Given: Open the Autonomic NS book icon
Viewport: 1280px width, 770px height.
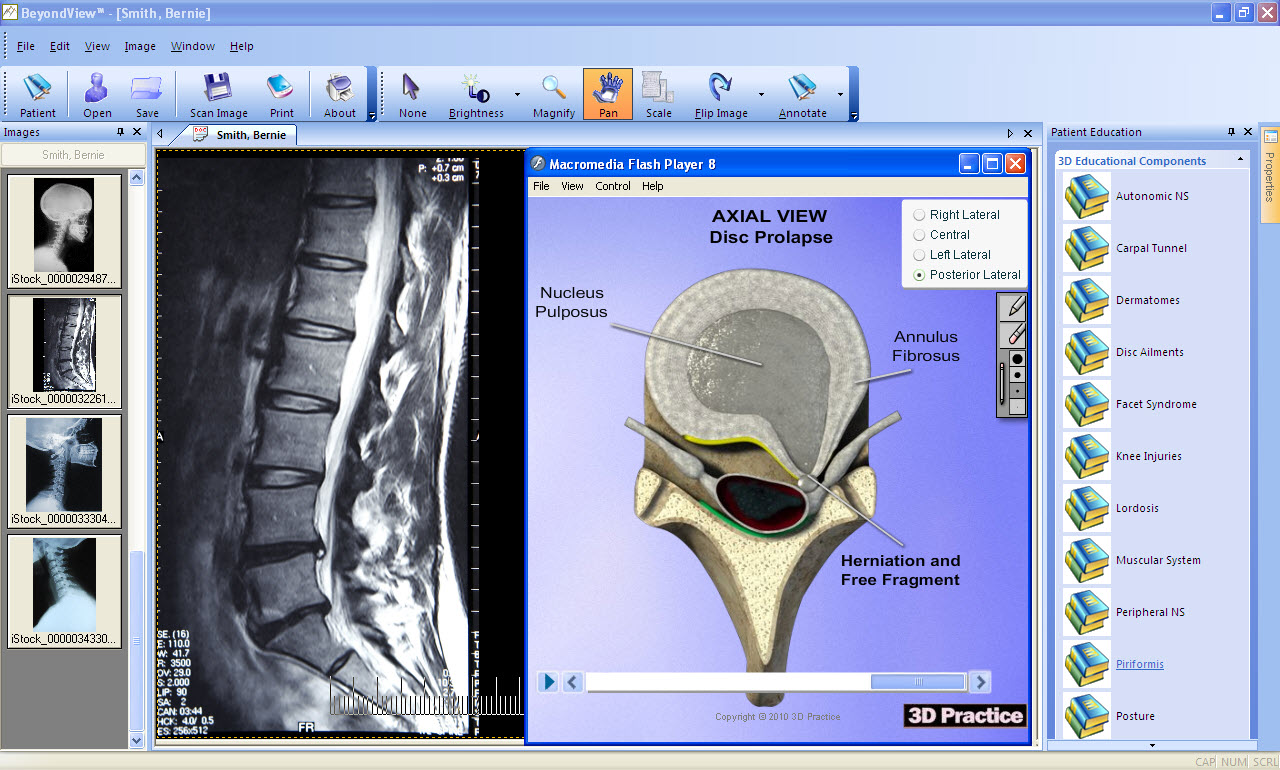Looking at the screenshot, I should (1087, 197).
